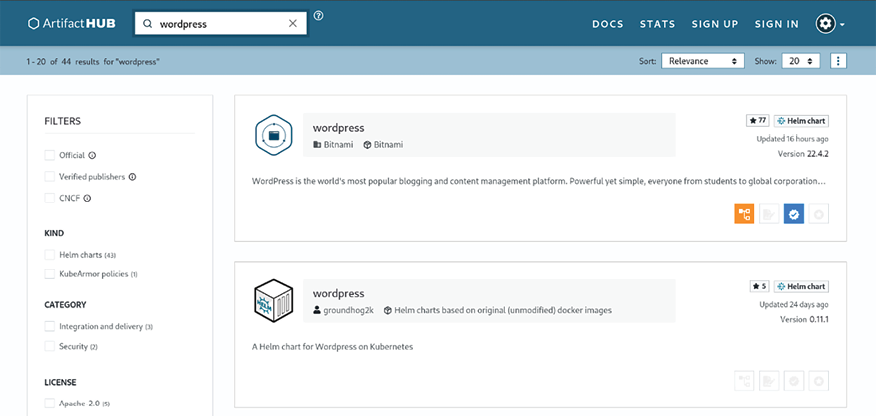The image size is (876, 416).
Task: Click Bitnami wordpress package logo
Action: [273, 135]
